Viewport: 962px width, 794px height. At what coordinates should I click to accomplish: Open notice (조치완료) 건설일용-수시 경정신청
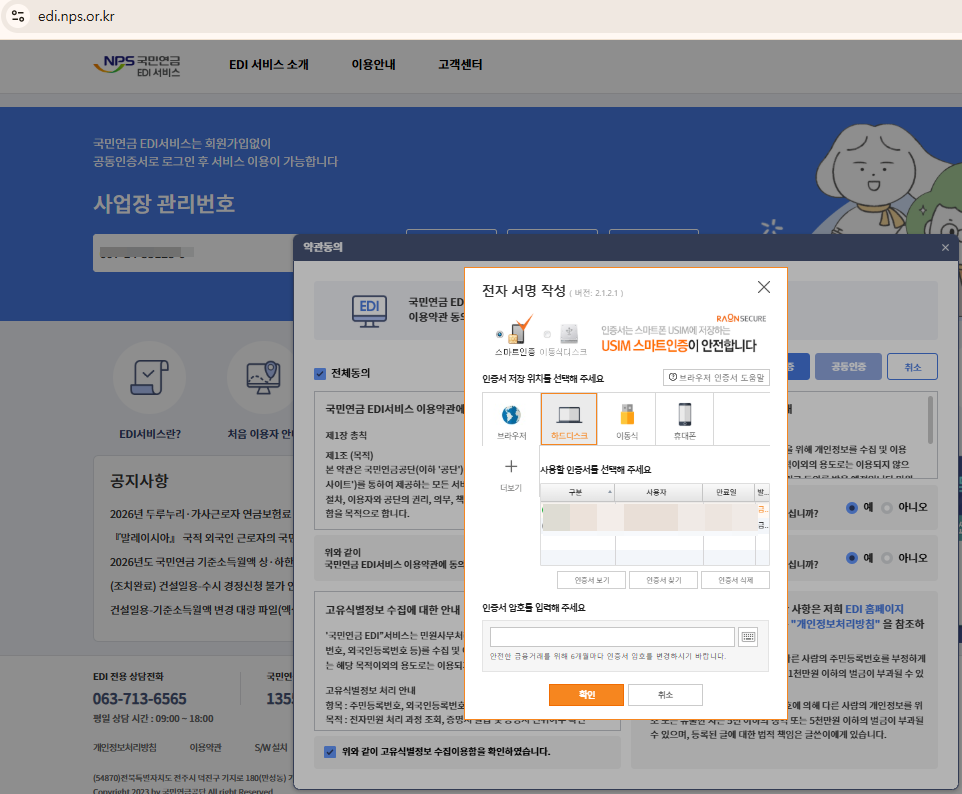202,586
